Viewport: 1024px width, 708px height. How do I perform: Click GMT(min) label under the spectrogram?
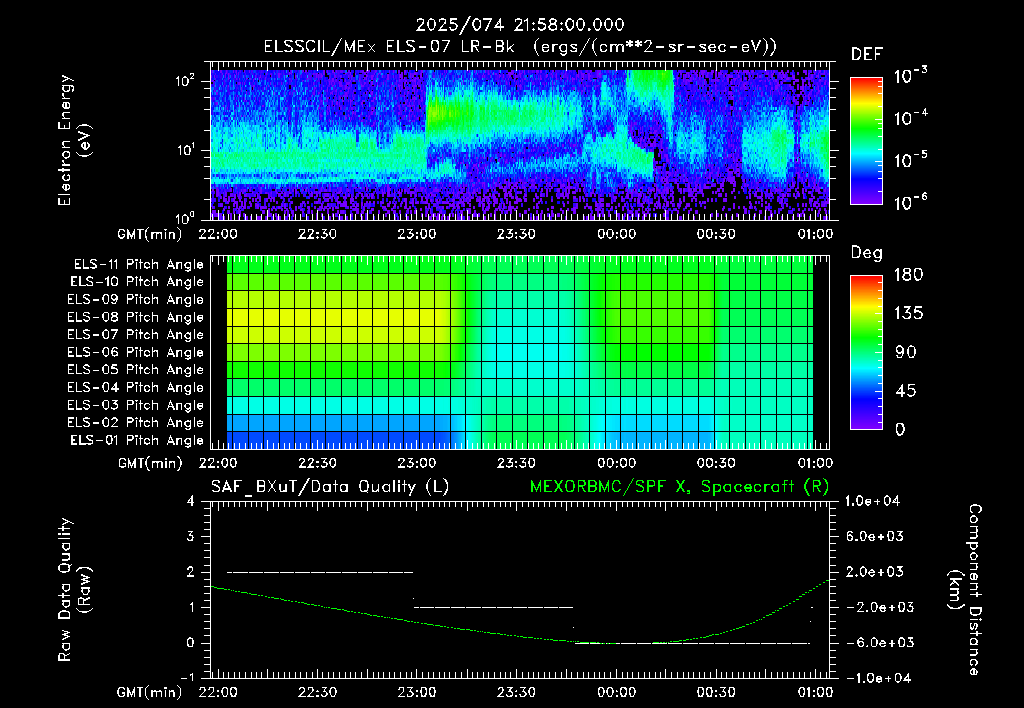pyautogui.click(x=150, y=234)
